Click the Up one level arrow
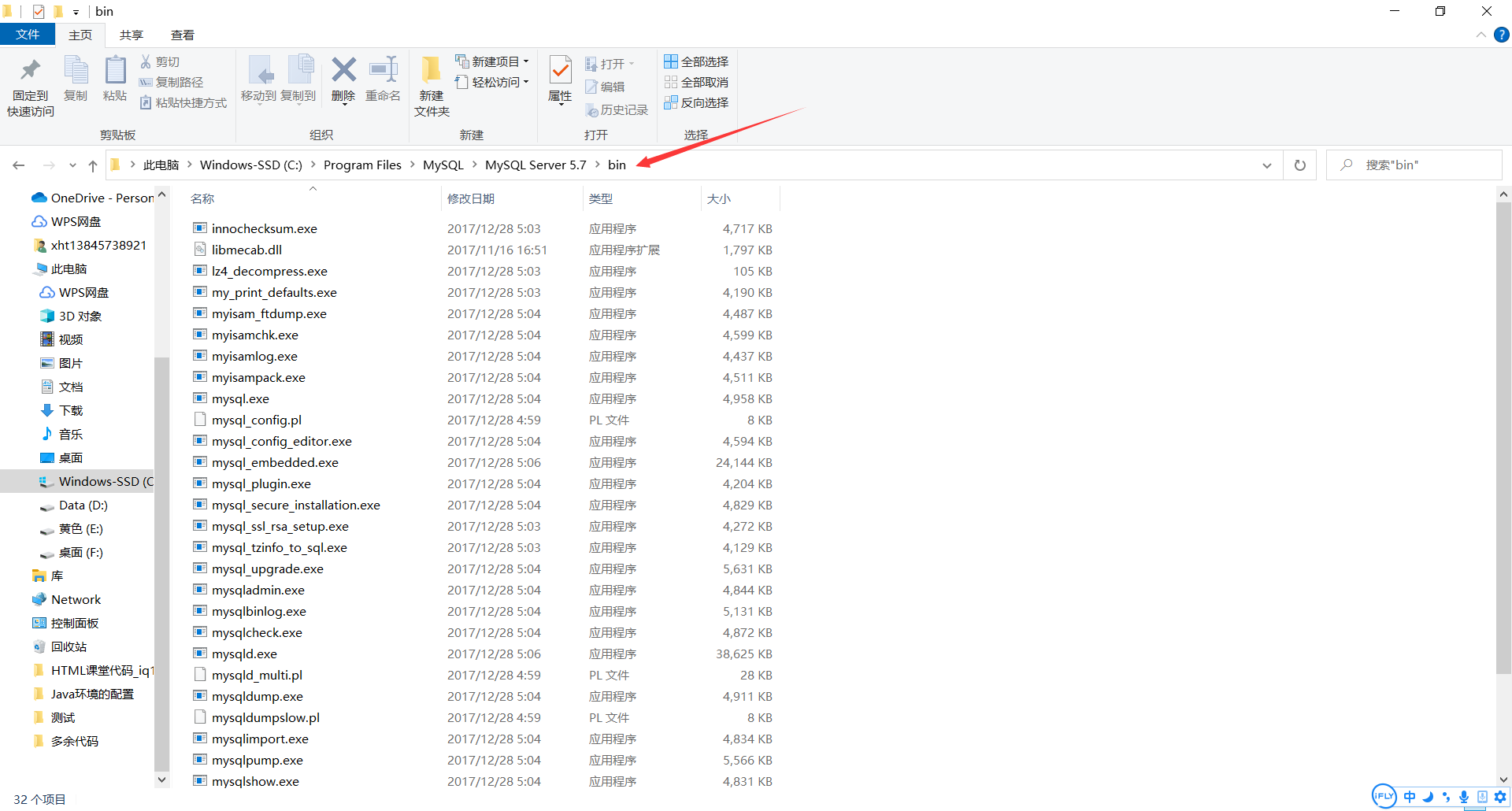Viewport: 1512px width, 811px height. point(93,165)
